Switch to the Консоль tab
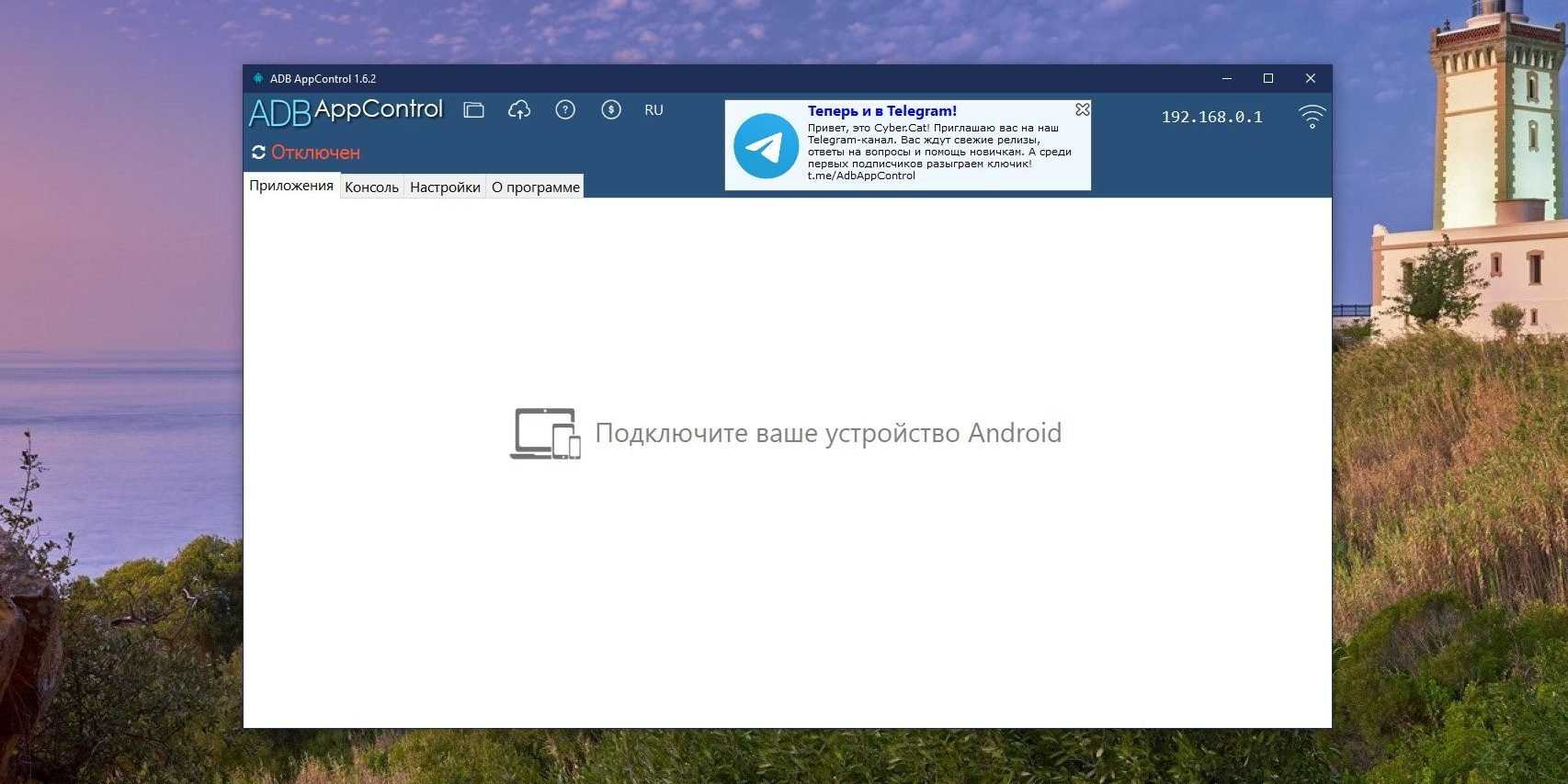Screen dimensions: 1568x784 371,187
